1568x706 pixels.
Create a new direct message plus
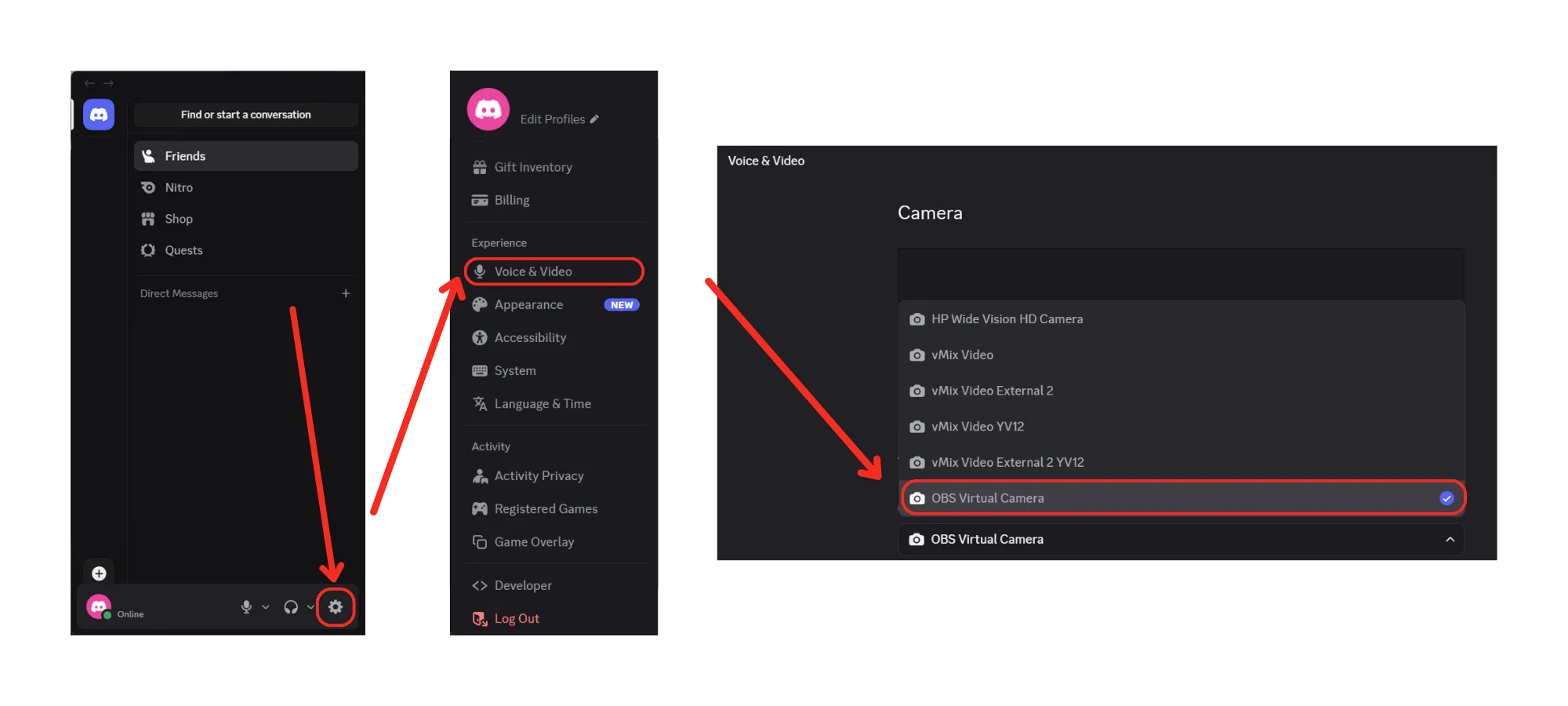(x=346, y=293)
